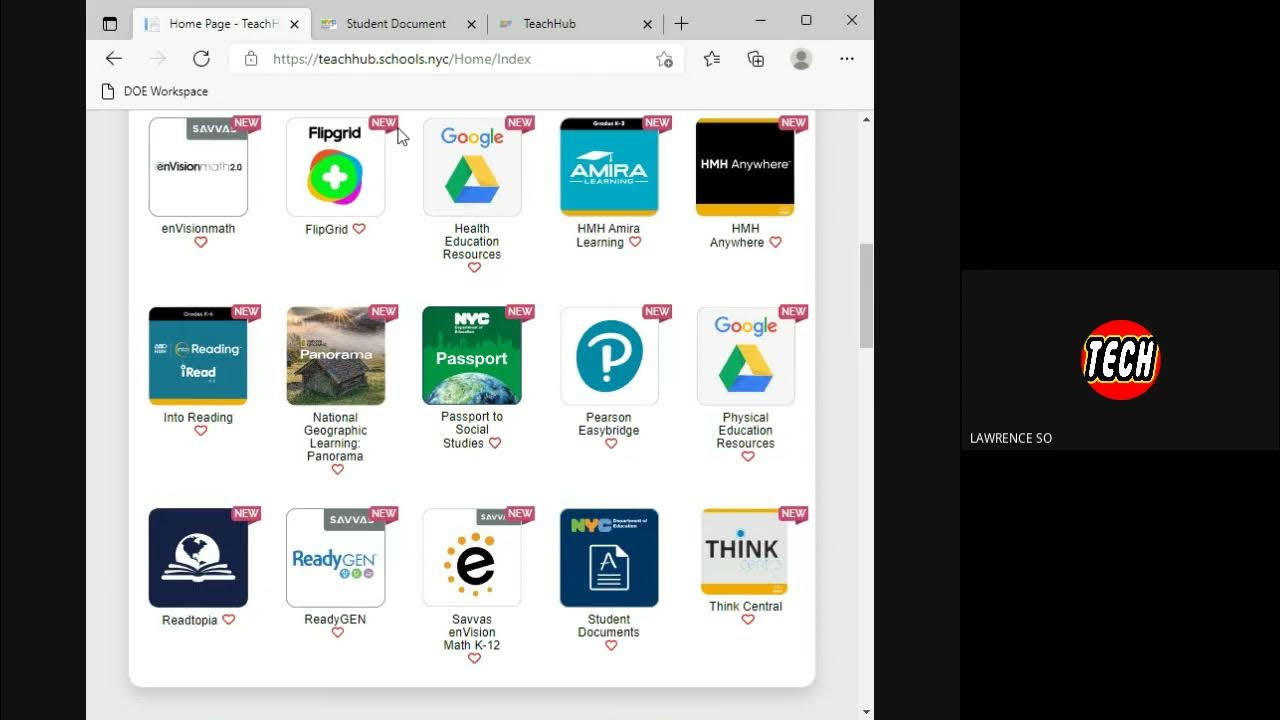Open DOE Workspace bookmark
The height and width of the screenshot is (720, 1280).
pos(155,91)
